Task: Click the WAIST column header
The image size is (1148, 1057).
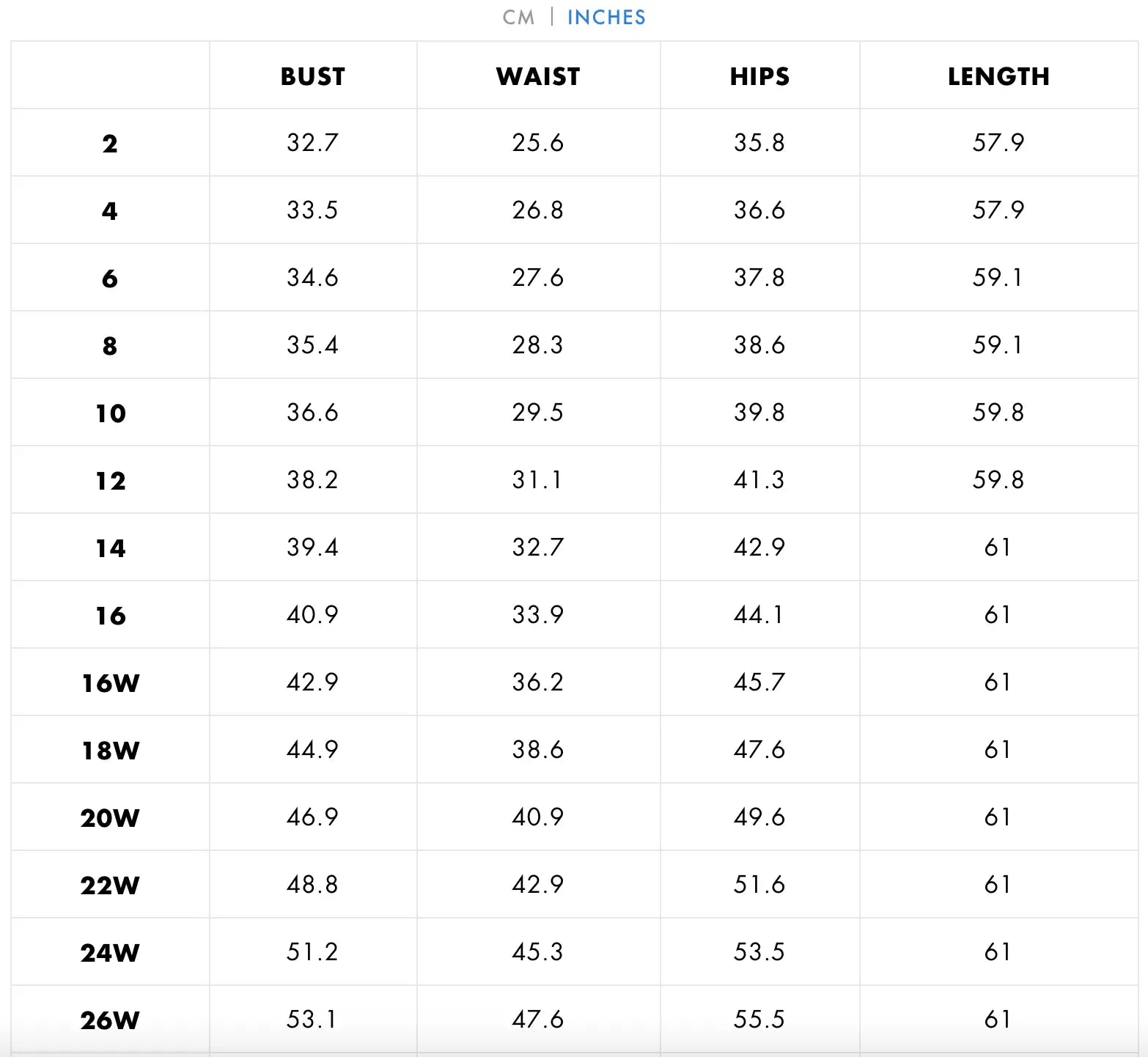Action: point(538,76)
